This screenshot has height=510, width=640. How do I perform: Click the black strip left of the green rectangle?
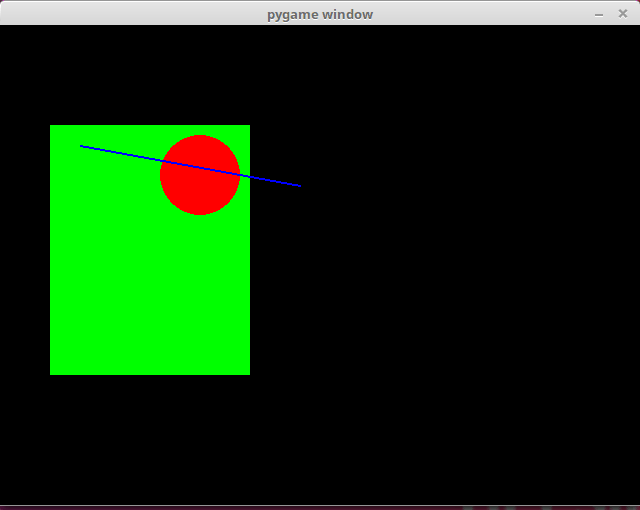click(x=25, y=250)
